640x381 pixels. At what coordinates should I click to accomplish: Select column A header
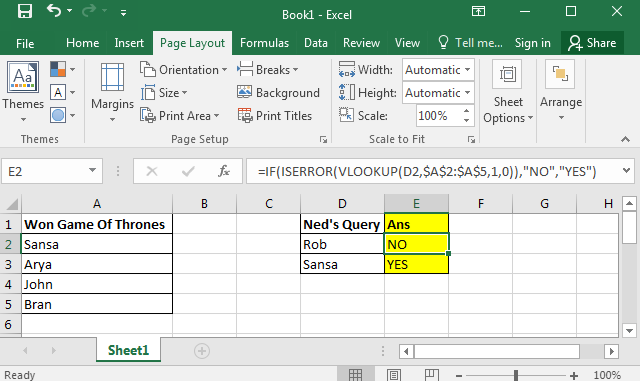click(x=97, y=203)
